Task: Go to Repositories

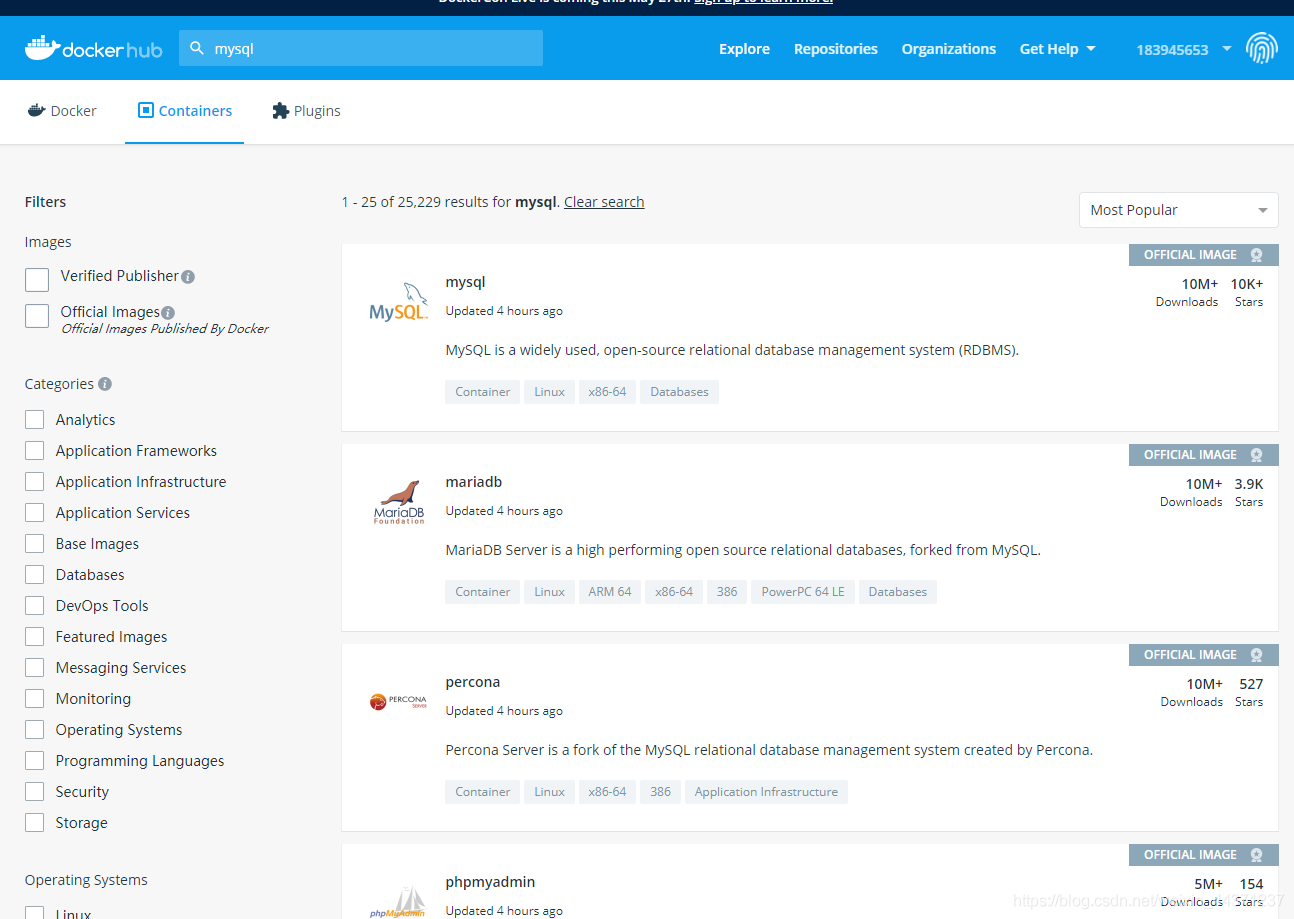Action: click(x=836, y=49)
